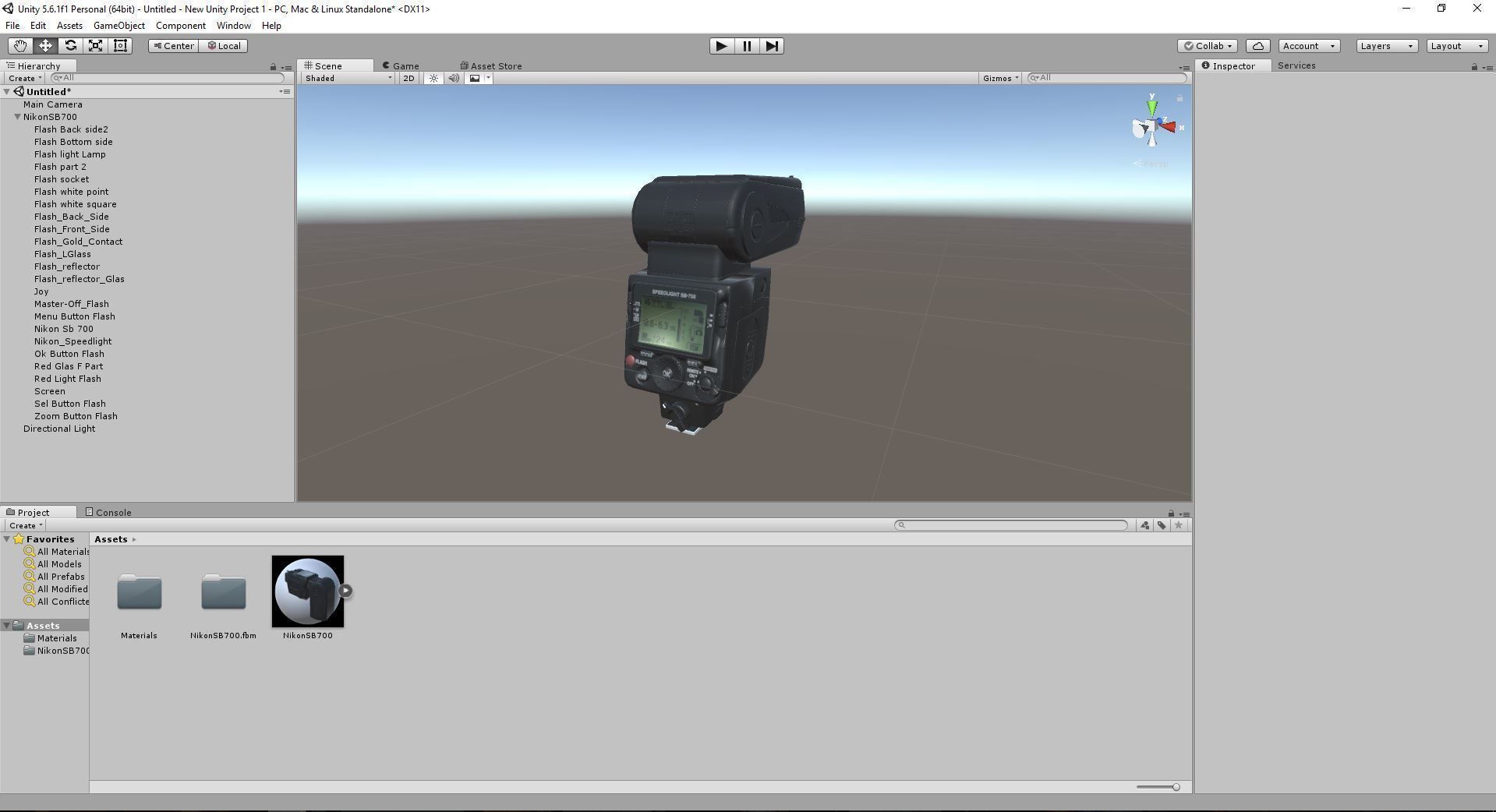
Task: Click the save search star icon
Action: pyautogui.click(x=1179, y=525)
